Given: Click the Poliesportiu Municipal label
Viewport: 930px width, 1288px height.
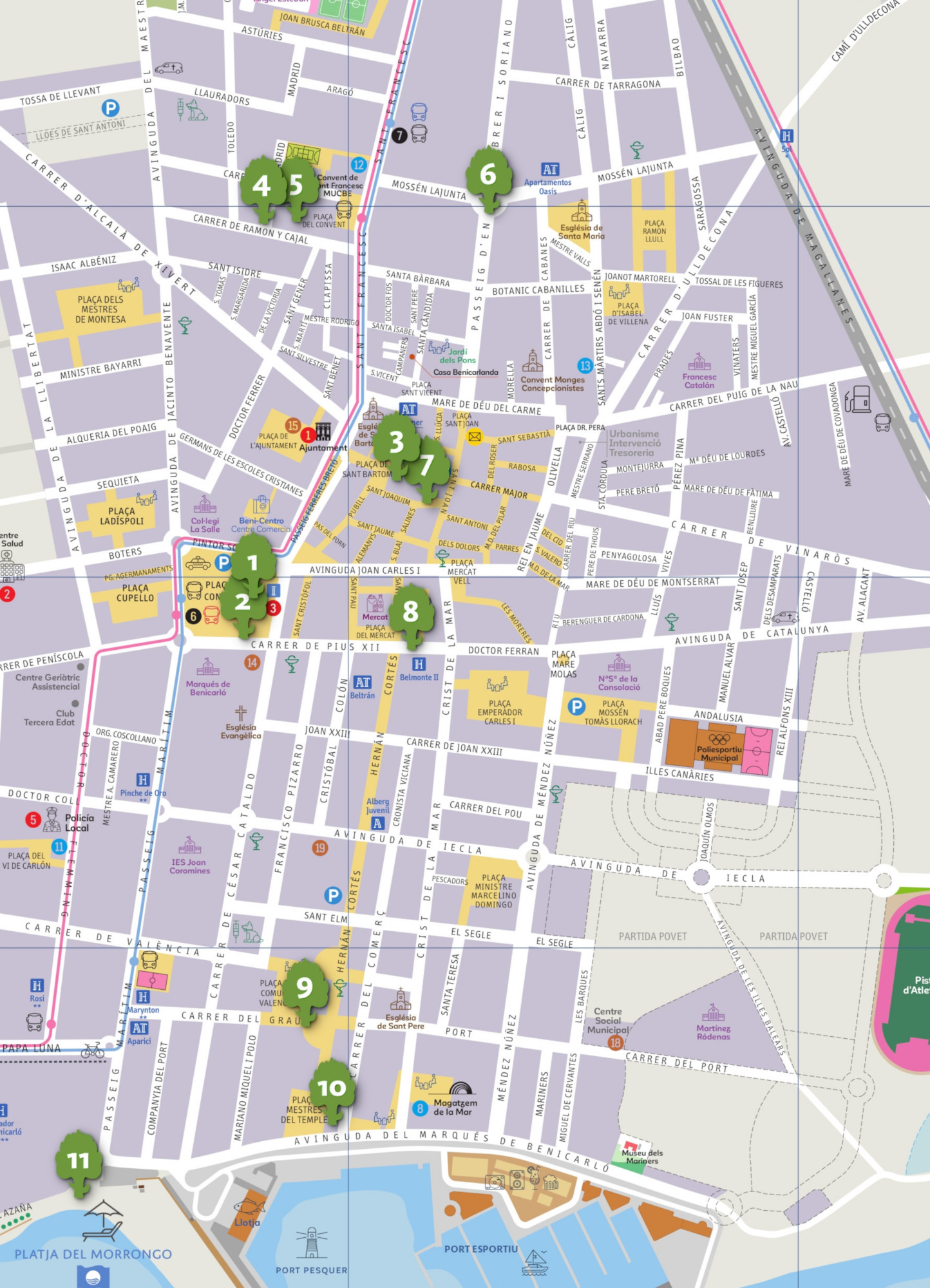Looking at the screenshot, I should click(719, 753).
